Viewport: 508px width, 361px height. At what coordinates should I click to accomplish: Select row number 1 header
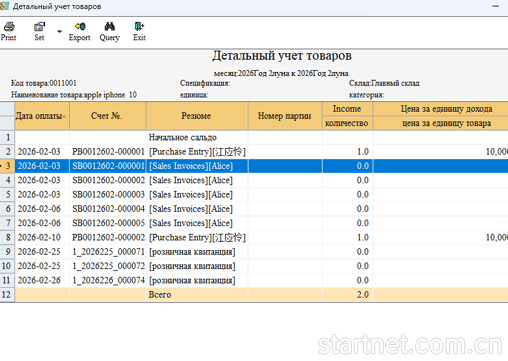coord(7,137)
